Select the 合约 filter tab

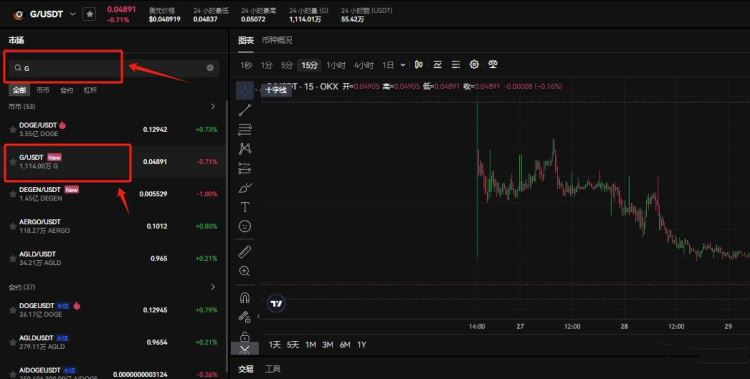tap(66, 90)
